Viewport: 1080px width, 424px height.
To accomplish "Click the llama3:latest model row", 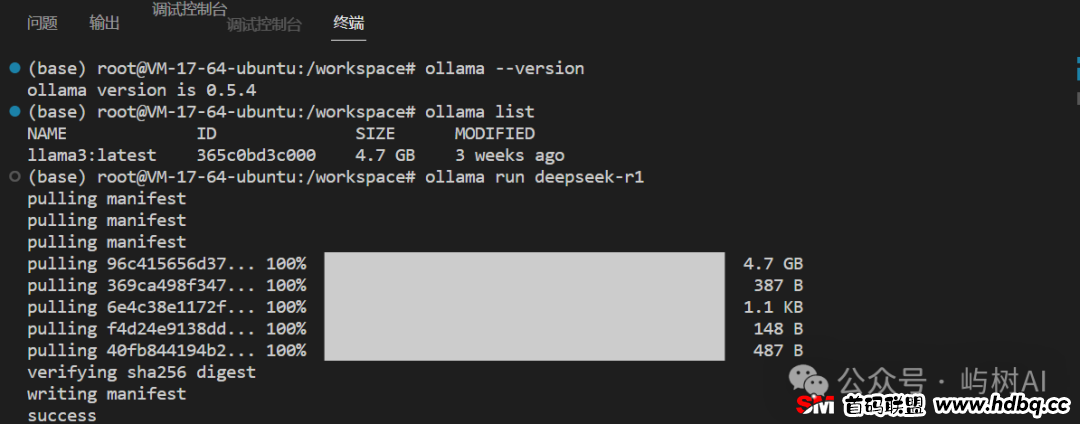I will tap(295, 155).
